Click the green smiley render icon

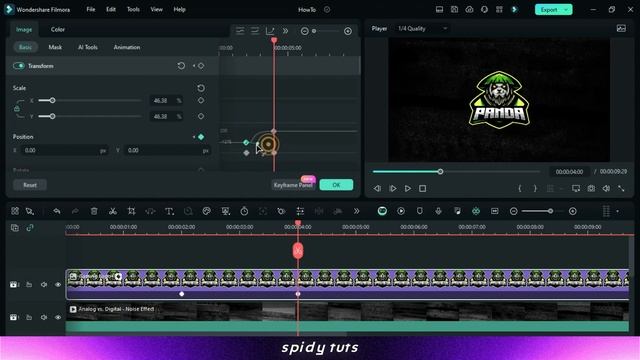[382, 211]
